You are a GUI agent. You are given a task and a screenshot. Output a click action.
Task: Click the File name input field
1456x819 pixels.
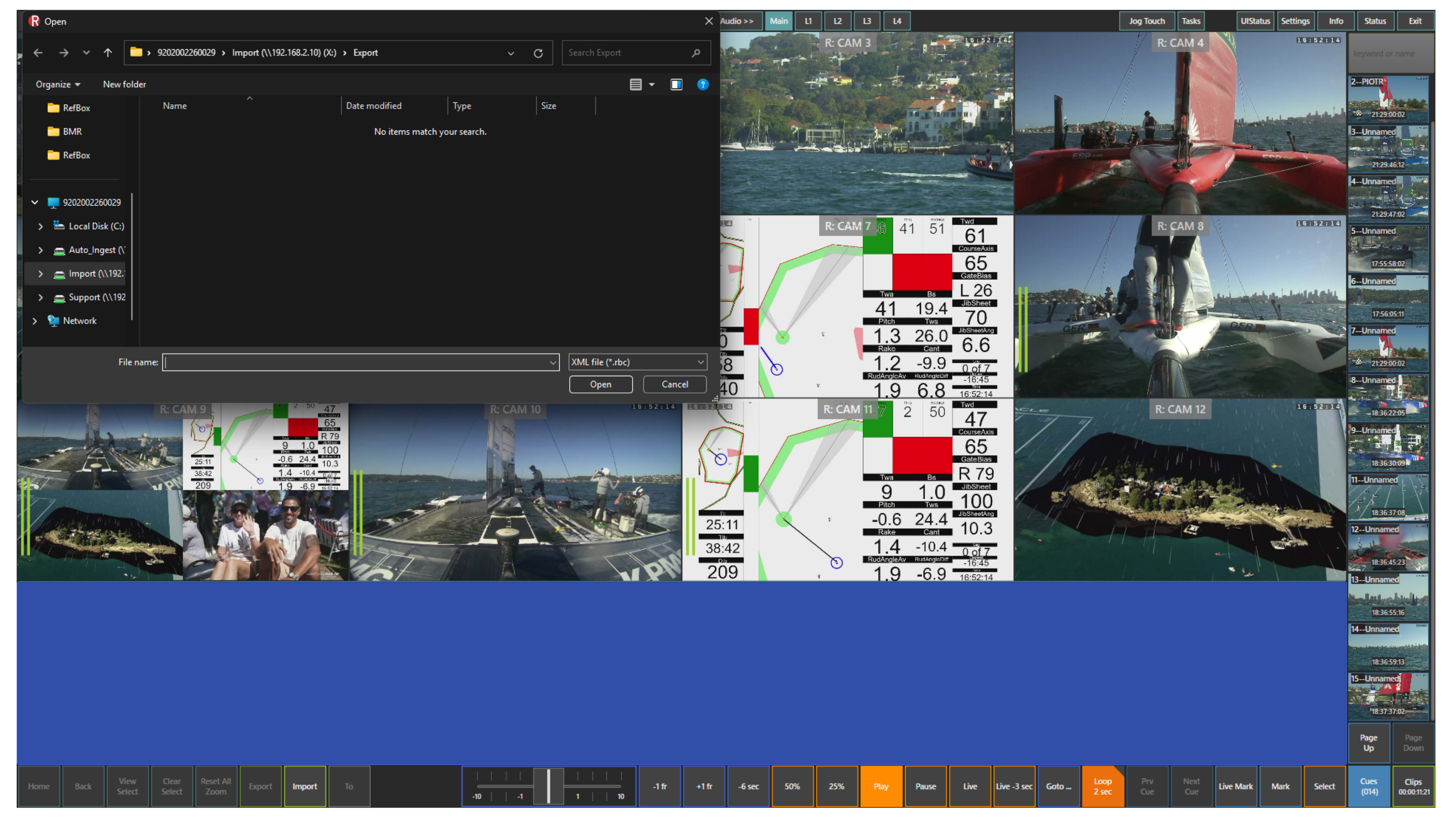point(356,362)
